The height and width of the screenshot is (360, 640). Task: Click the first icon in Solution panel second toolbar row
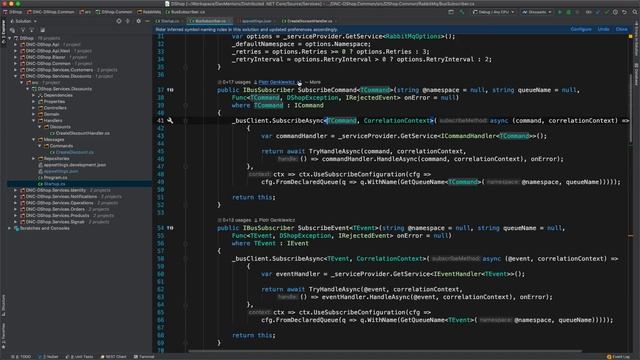pyautogui.click(x=13, y=30)
